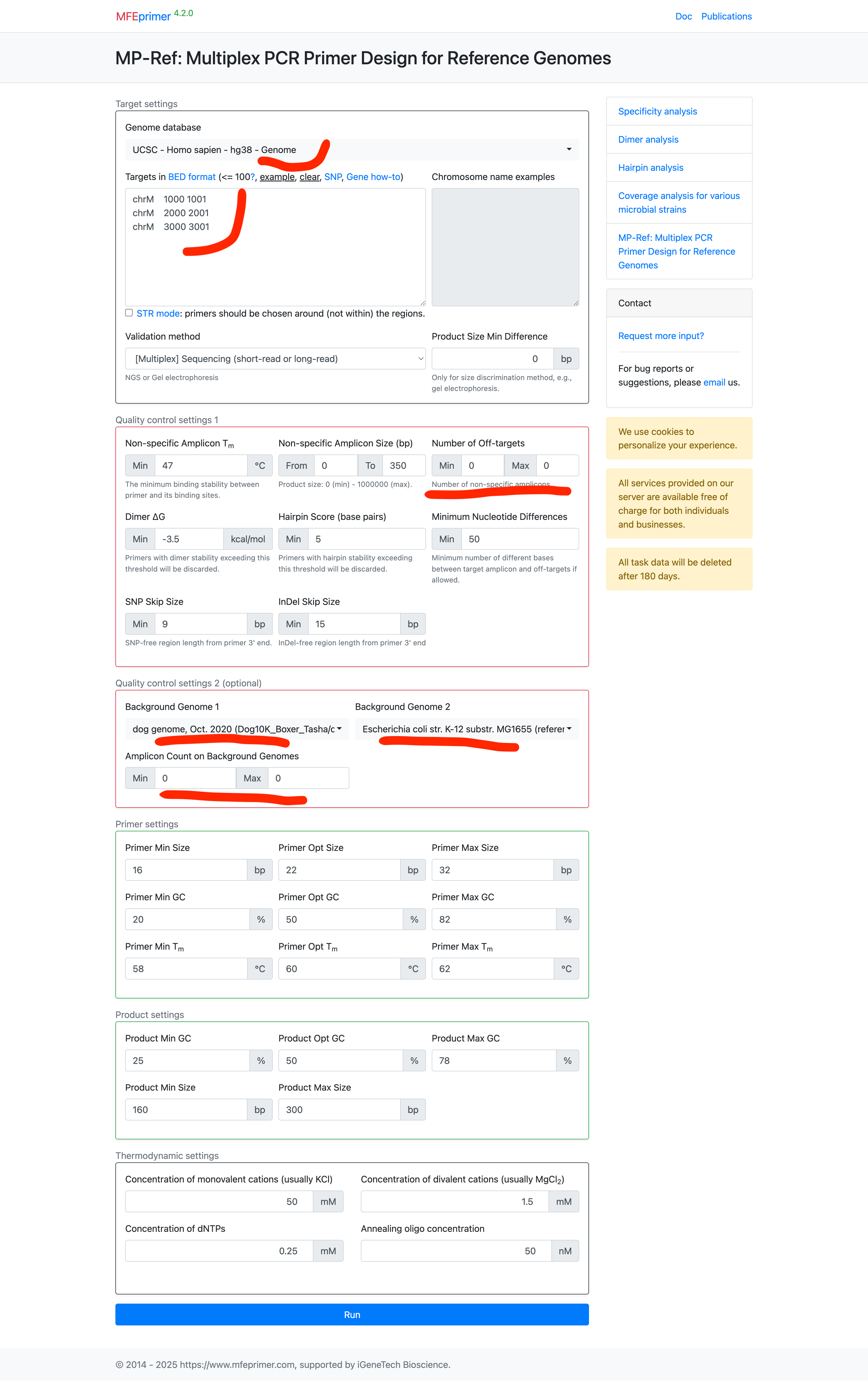This screenshot has width=868, height=1386.
Task: Click the Primer Opt Size field
Action: tap(339, 870)
